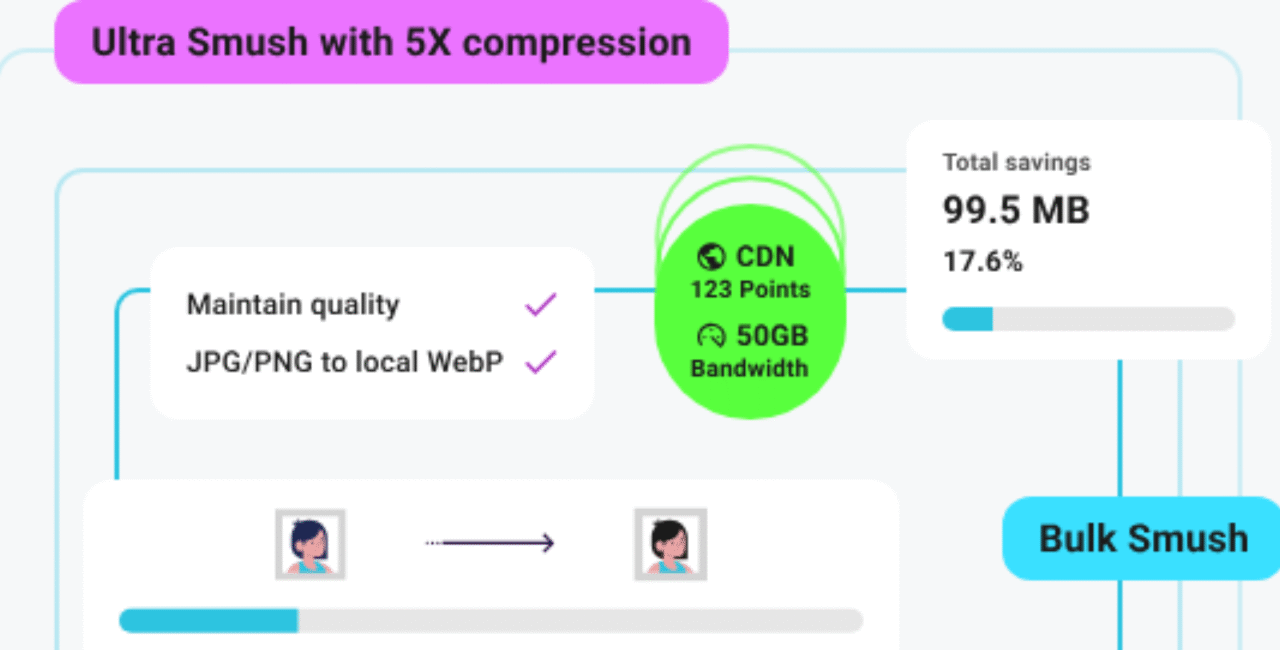
Task: Click the Maintain quality text label
Action: (x=293, y=305)
